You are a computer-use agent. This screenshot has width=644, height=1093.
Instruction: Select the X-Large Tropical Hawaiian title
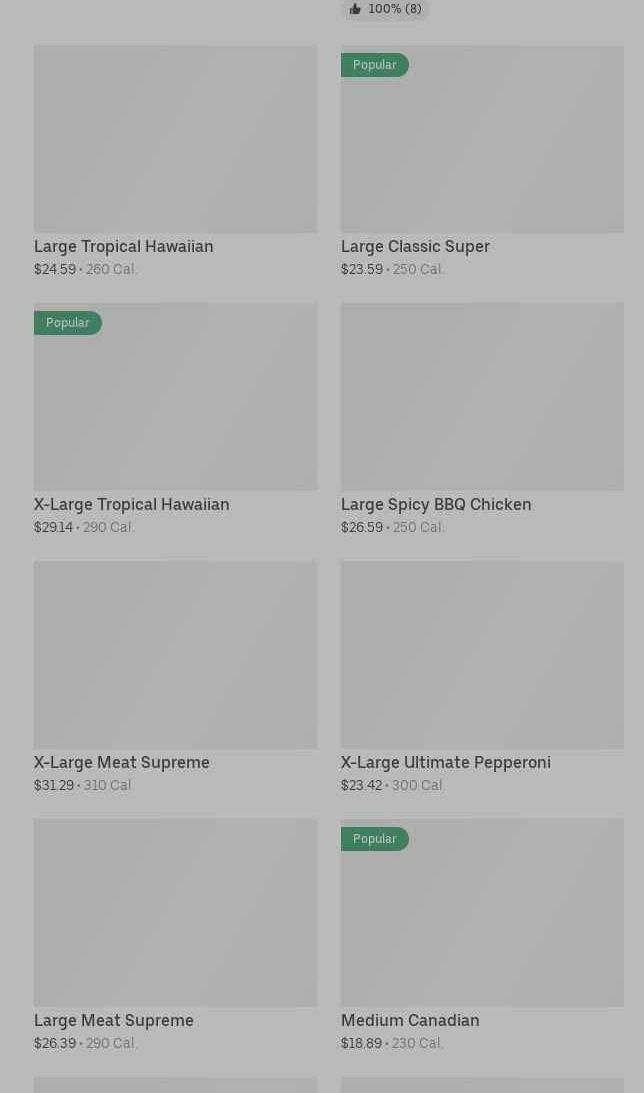pos(132,504)
